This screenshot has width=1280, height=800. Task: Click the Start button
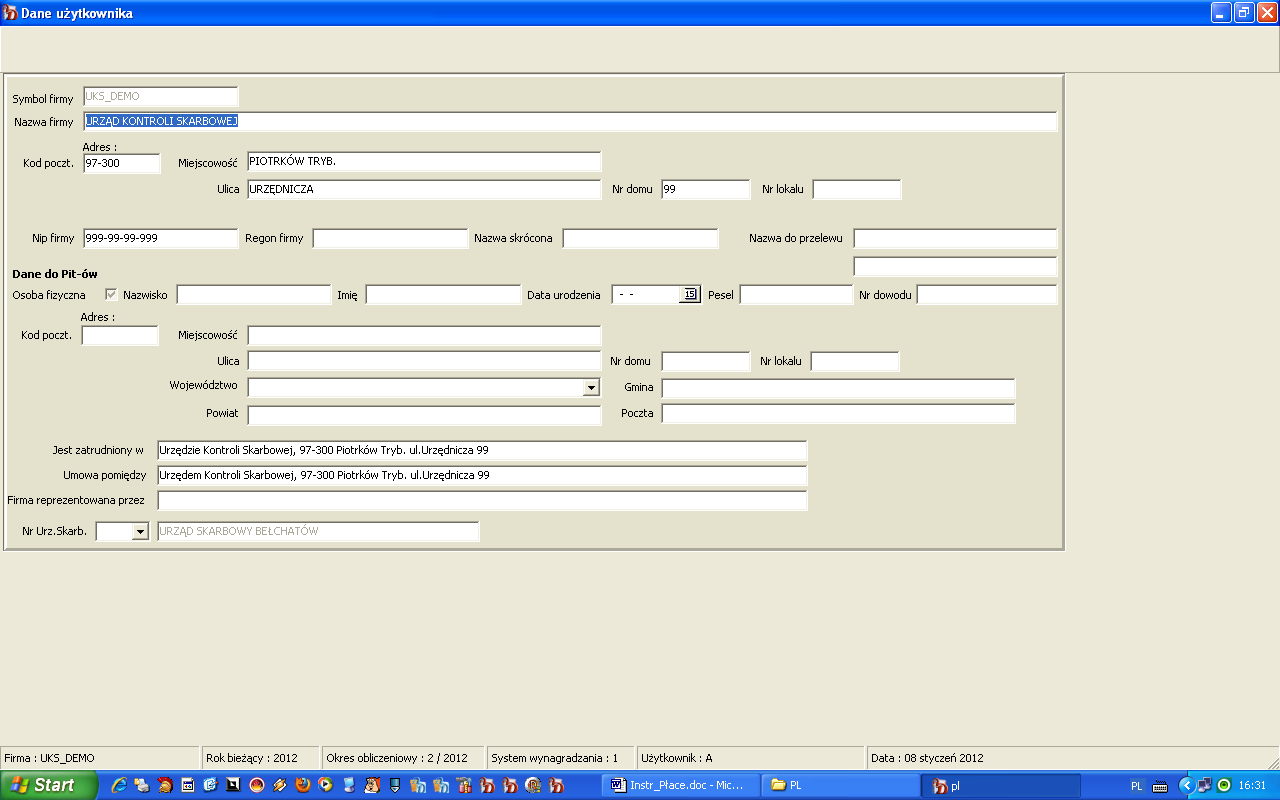[x=48, y=786]
